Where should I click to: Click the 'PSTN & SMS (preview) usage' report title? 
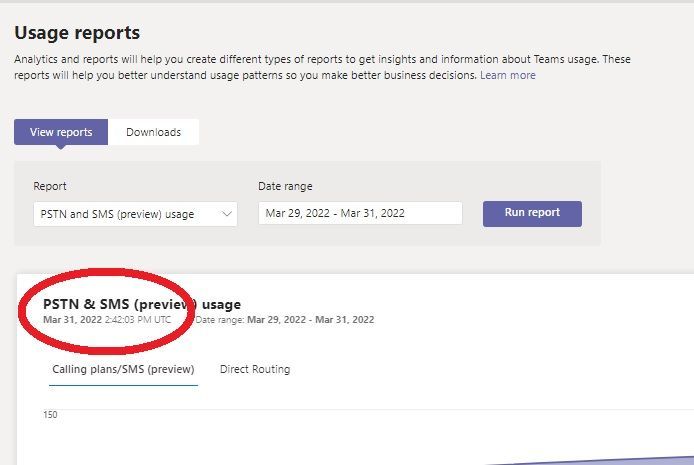142,304
